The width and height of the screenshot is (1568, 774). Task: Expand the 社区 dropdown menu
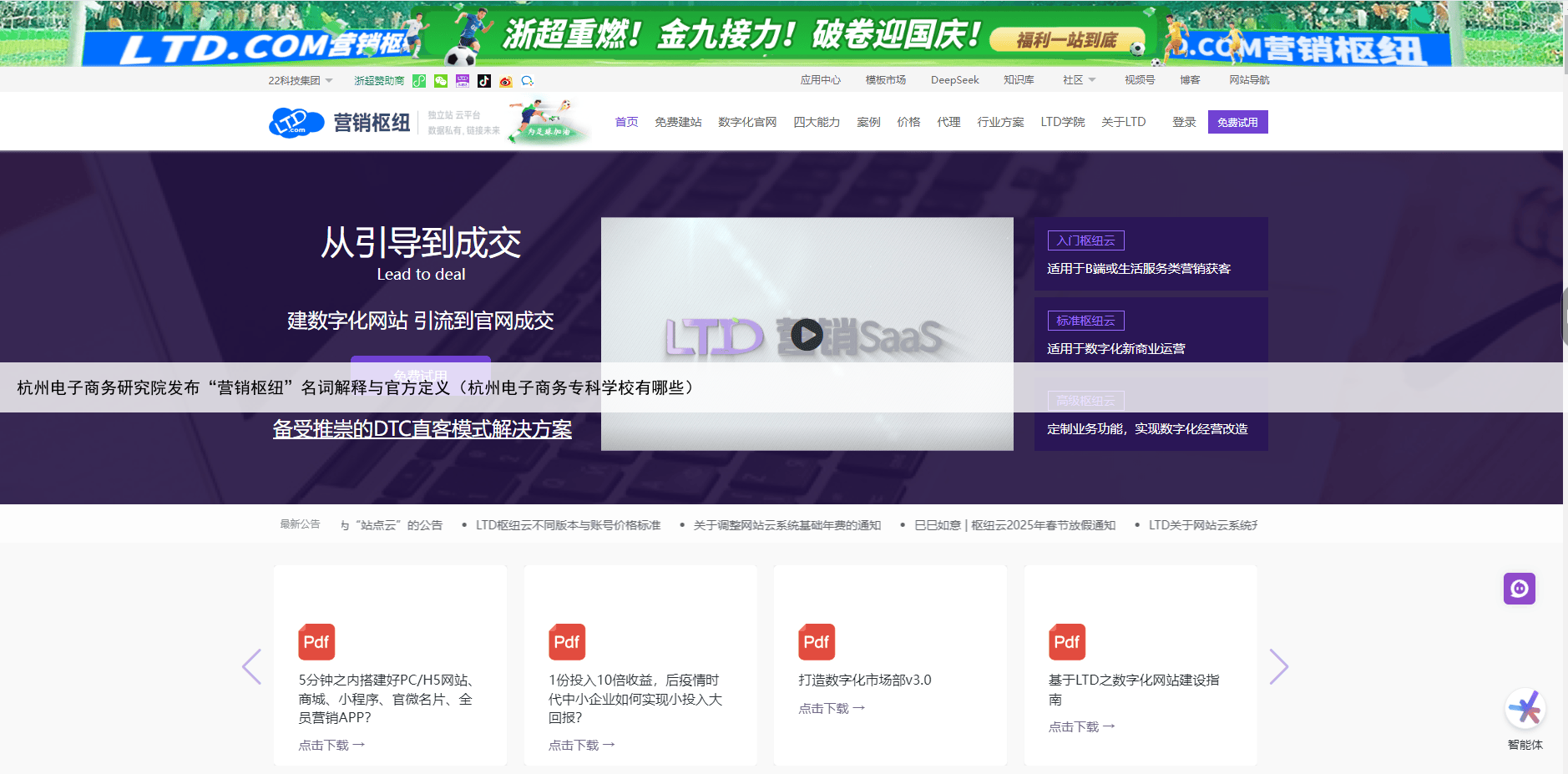click(1079, 80)
